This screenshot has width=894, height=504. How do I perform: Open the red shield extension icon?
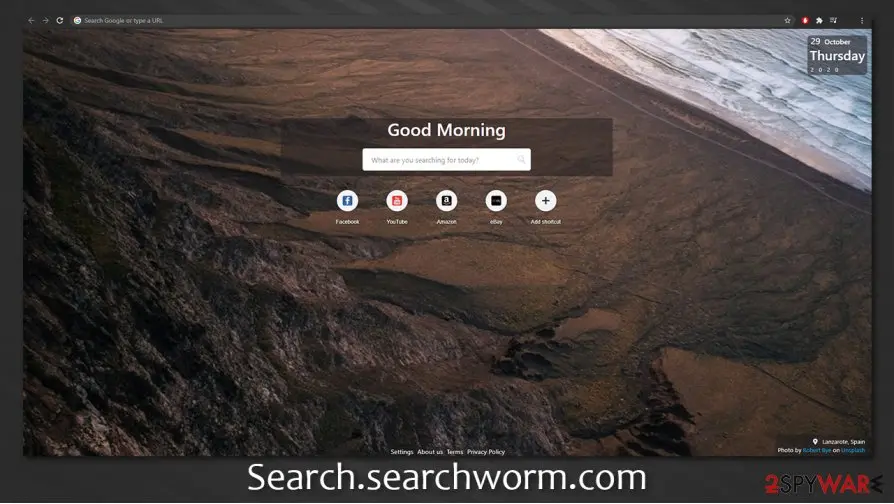coord(805,21)
